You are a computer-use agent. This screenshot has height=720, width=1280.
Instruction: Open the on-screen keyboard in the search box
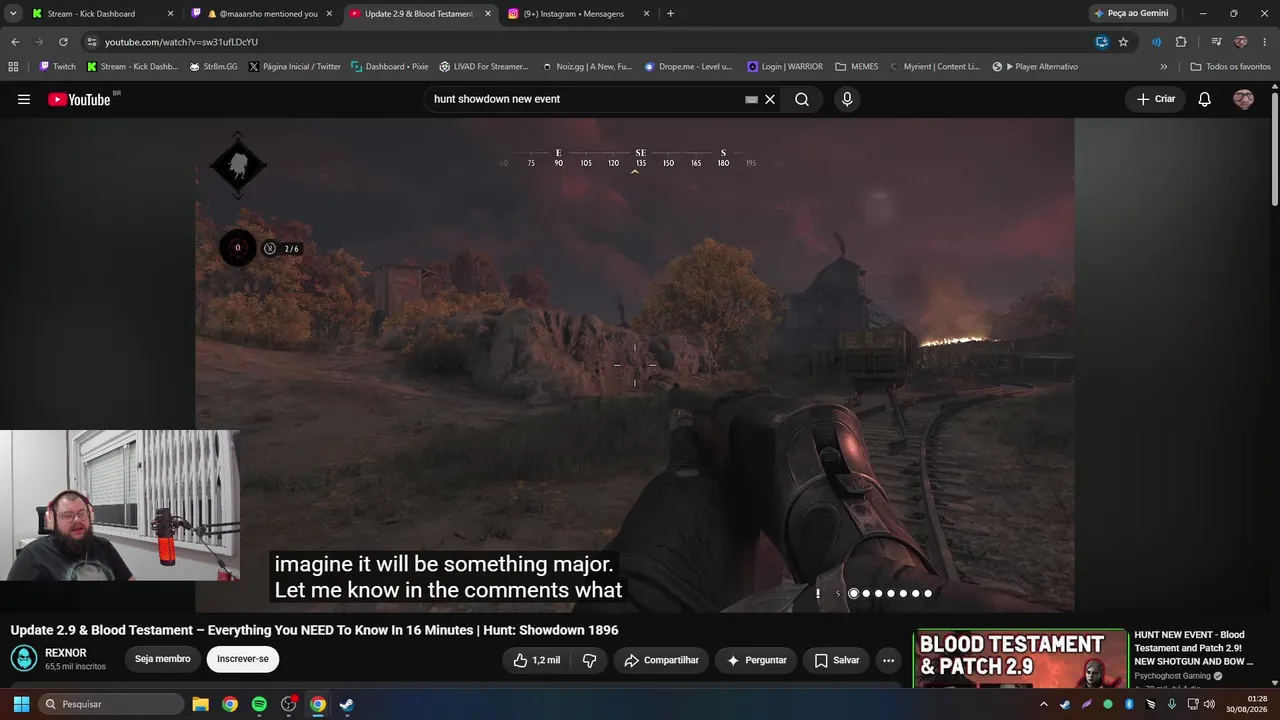752,99
